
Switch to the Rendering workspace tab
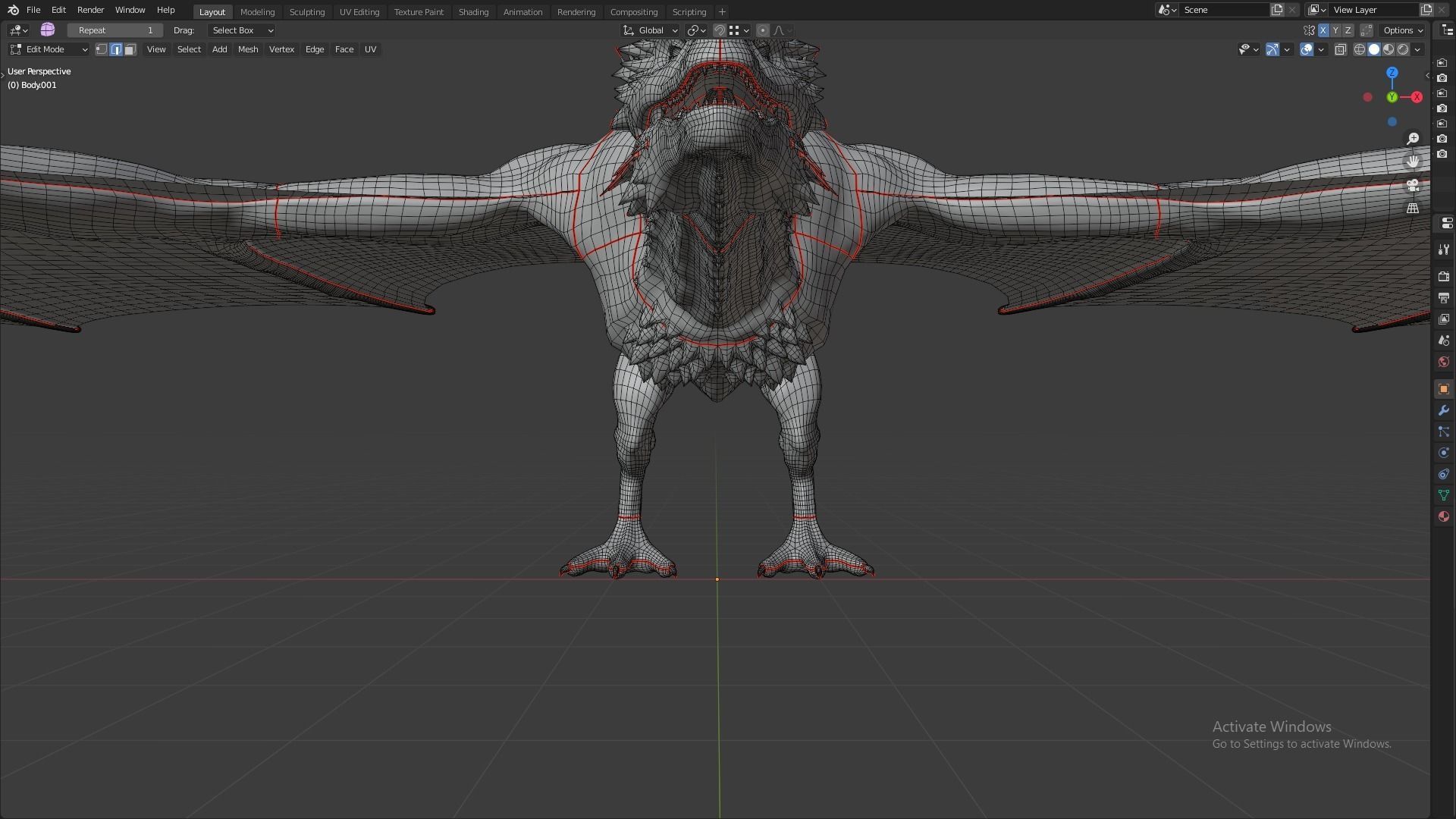(576, 12)
